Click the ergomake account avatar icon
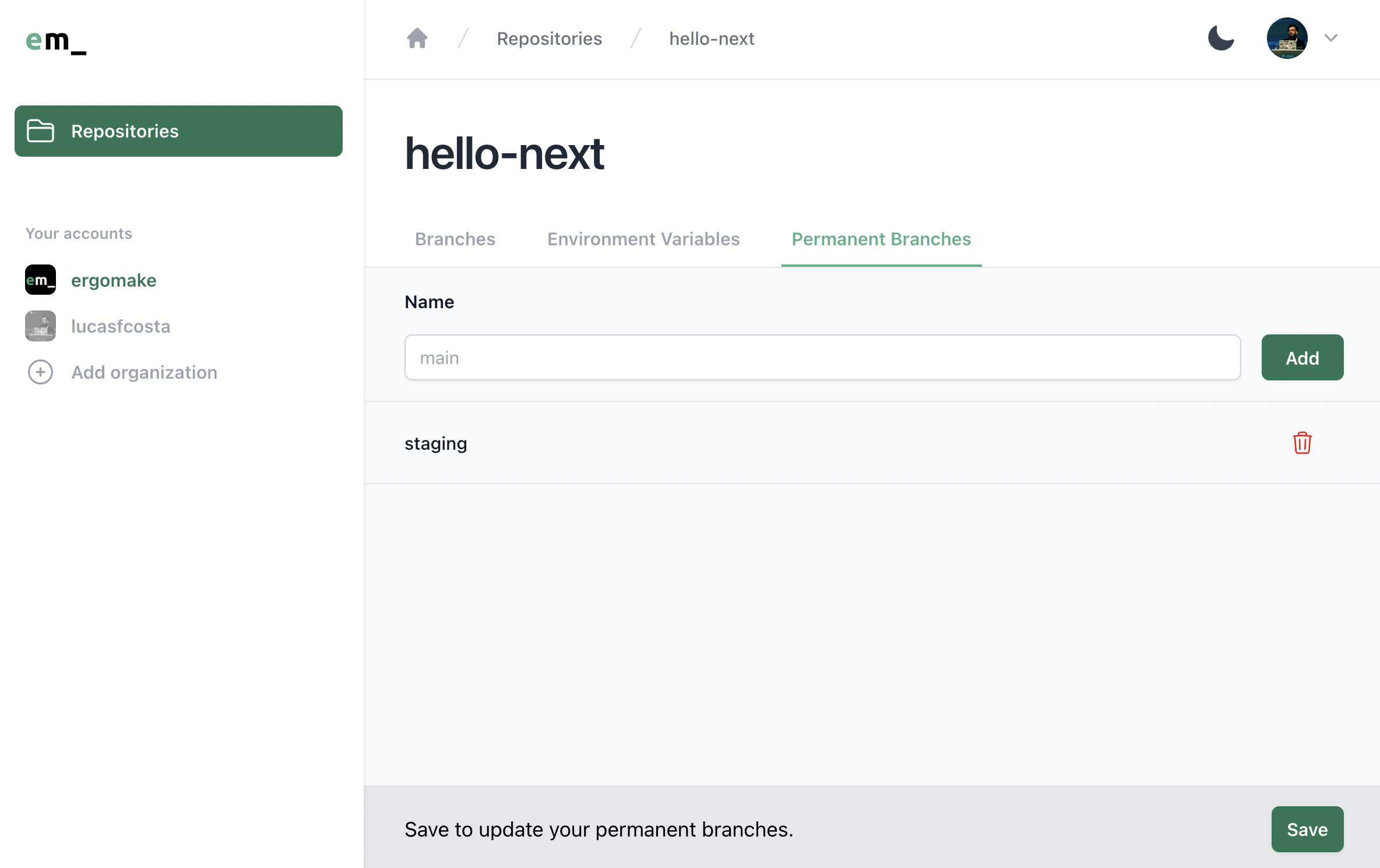 click(x=40, y=280)
